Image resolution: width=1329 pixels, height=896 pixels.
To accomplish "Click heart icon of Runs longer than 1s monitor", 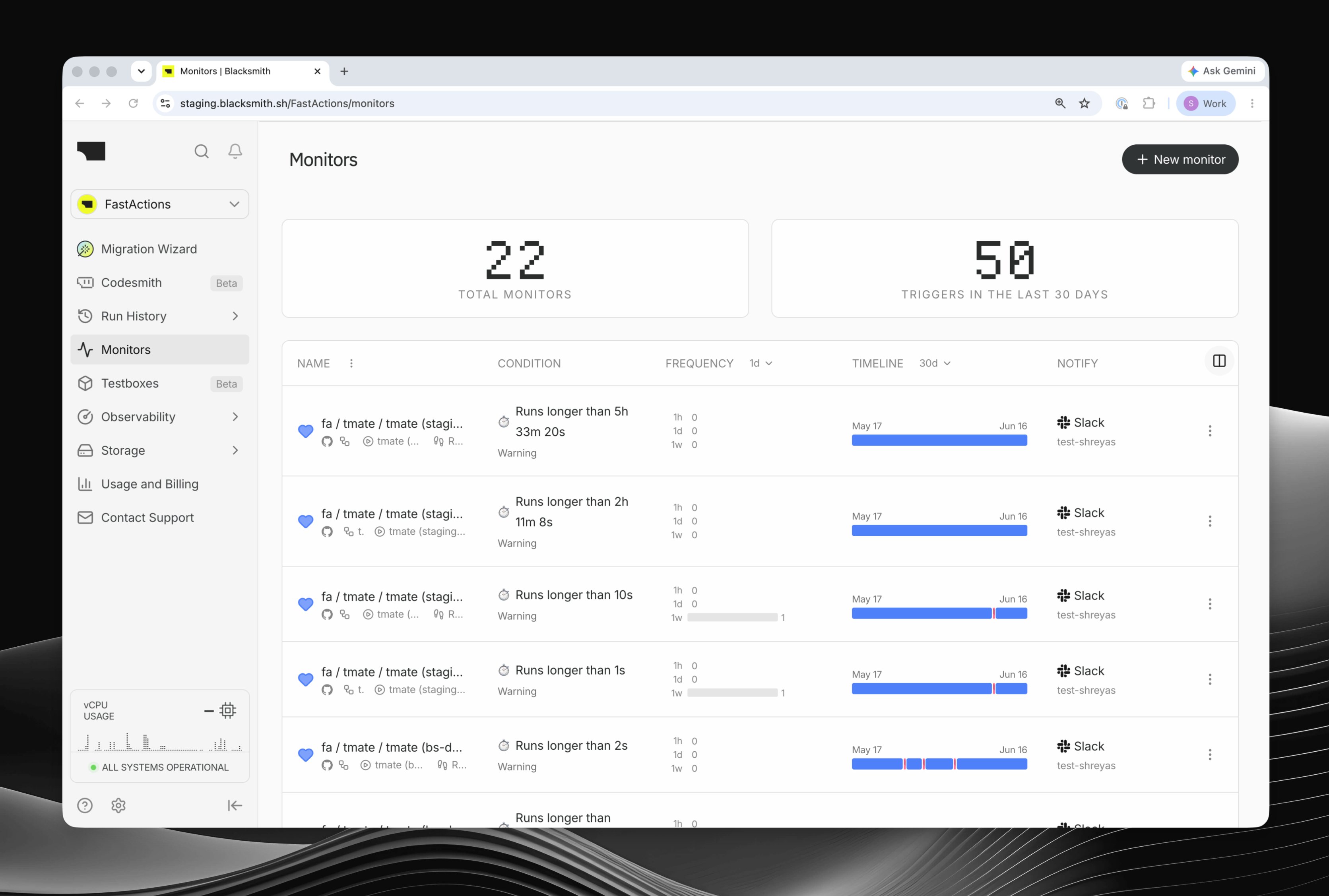I will coord(306,680).
